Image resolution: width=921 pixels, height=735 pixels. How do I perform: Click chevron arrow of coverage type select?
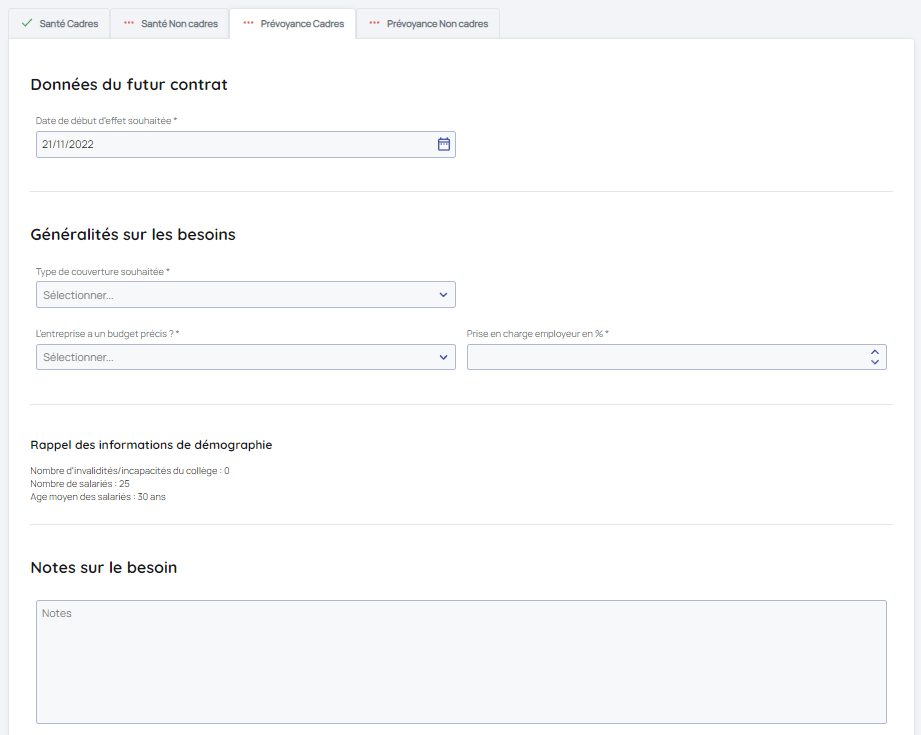(443, 295)
